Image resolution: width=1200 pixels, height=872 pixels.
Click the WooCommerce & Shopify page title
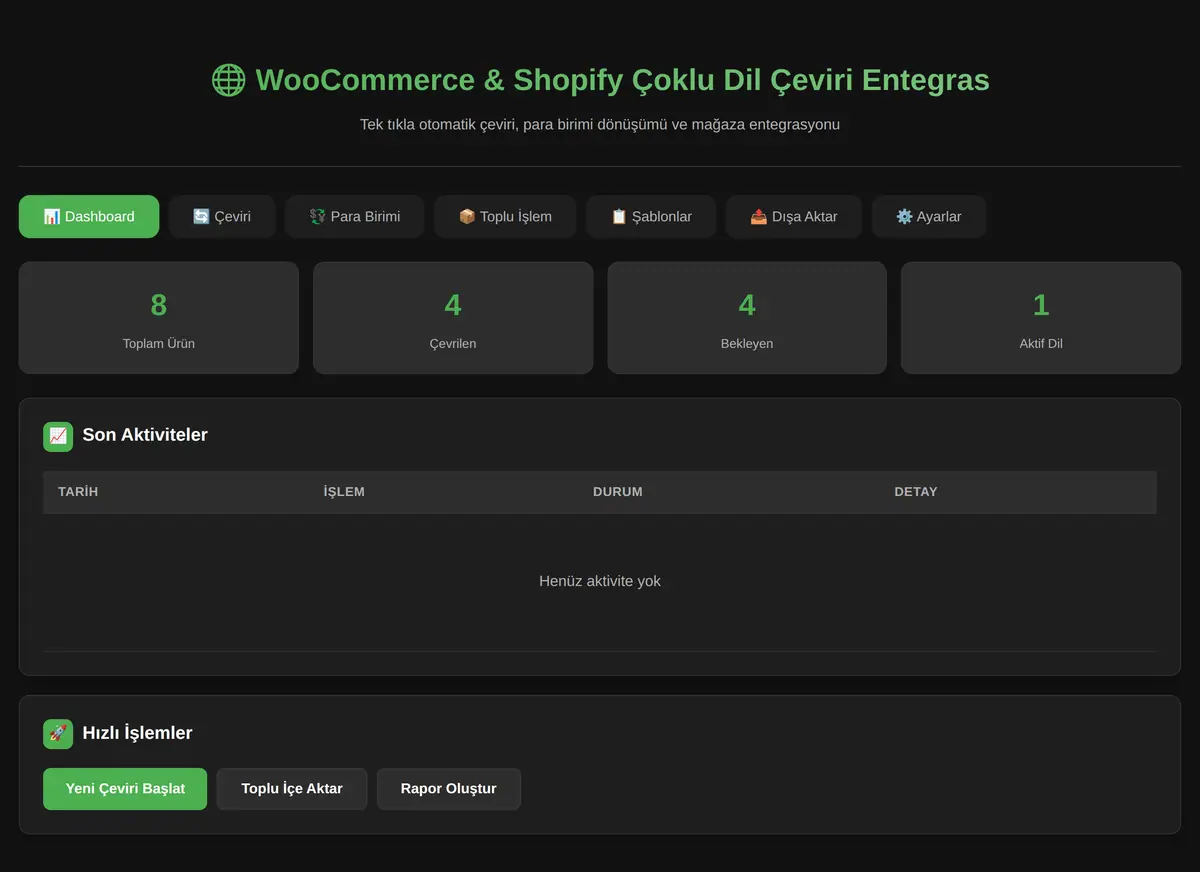pyautogui.click(x=622, y=80)
